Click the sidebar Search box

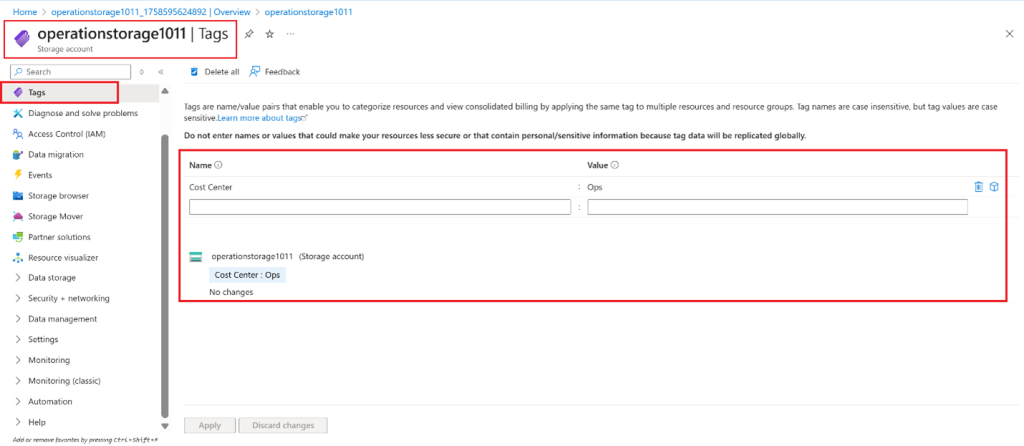click(71, 72)
